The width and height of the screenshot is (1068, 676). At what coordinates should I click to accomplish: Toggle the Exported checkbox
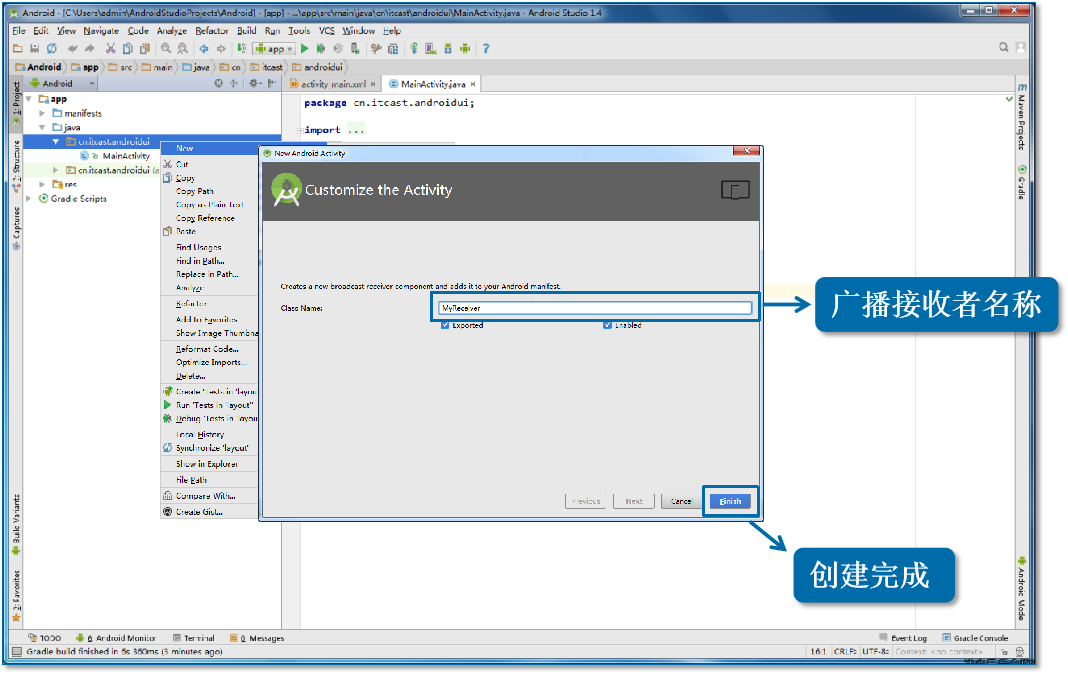[x=445, y=325]
